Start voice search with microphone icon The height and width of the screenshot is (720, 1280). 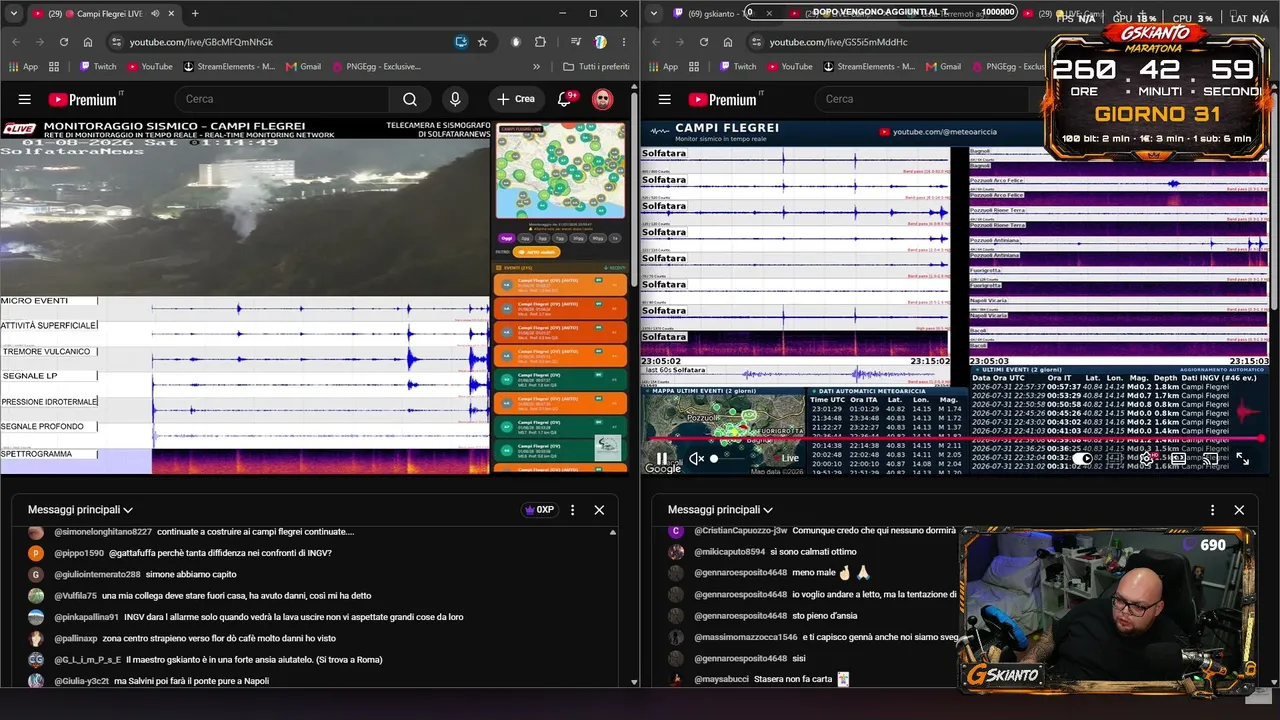(x=455, y=99)
